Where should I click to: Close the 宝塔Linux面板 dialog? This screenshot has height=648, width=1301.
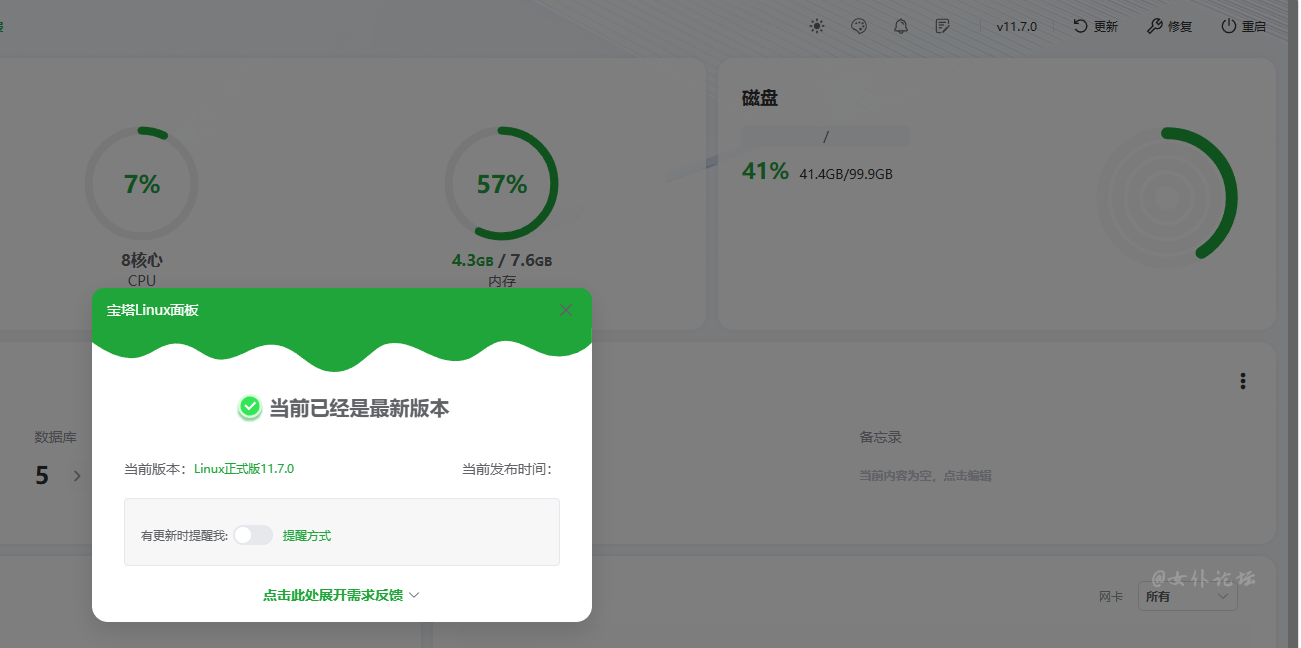[x=566, y=310]
